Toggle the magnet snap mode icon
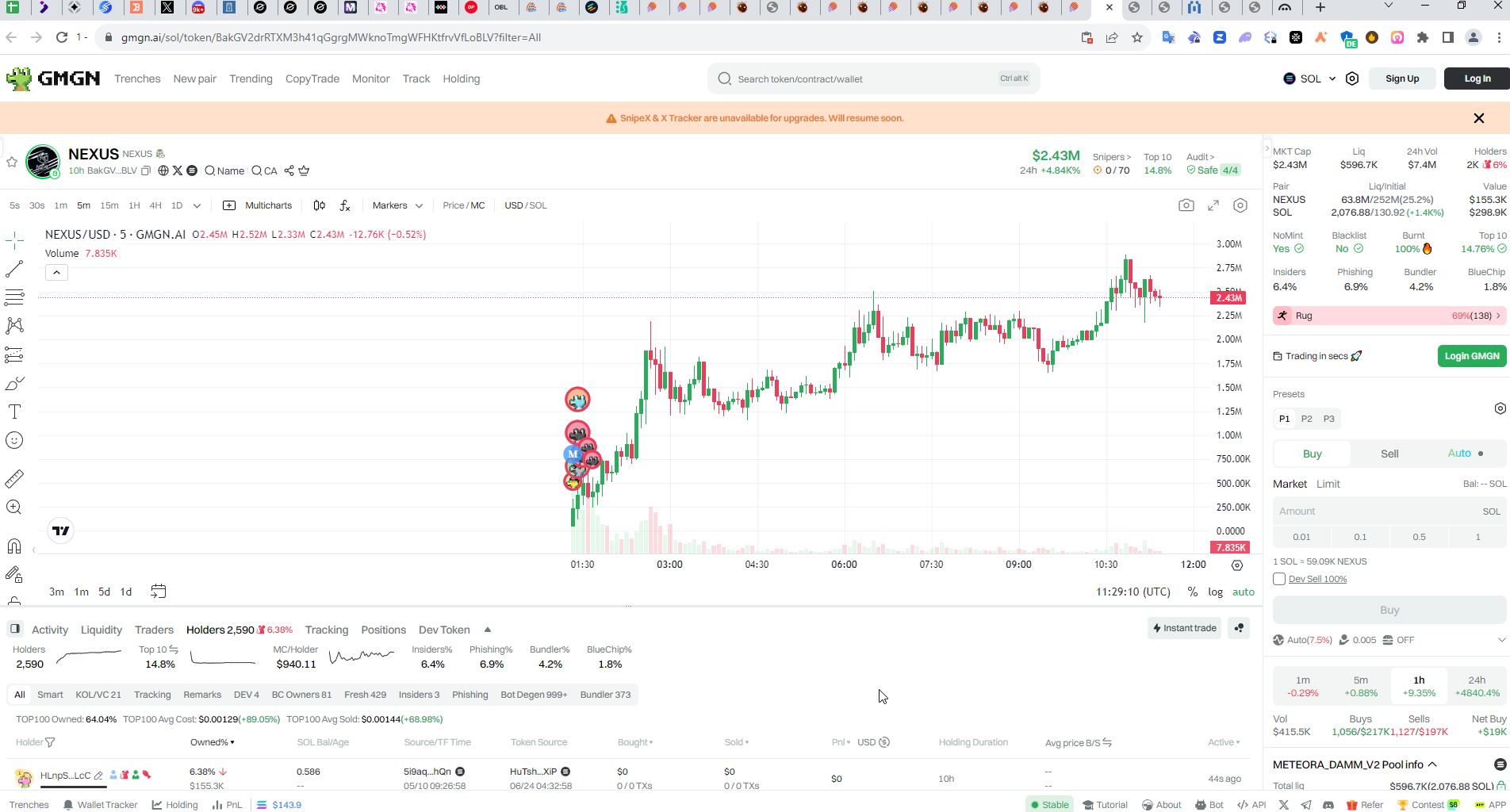1510x812 pixels. tap(14, 546)
